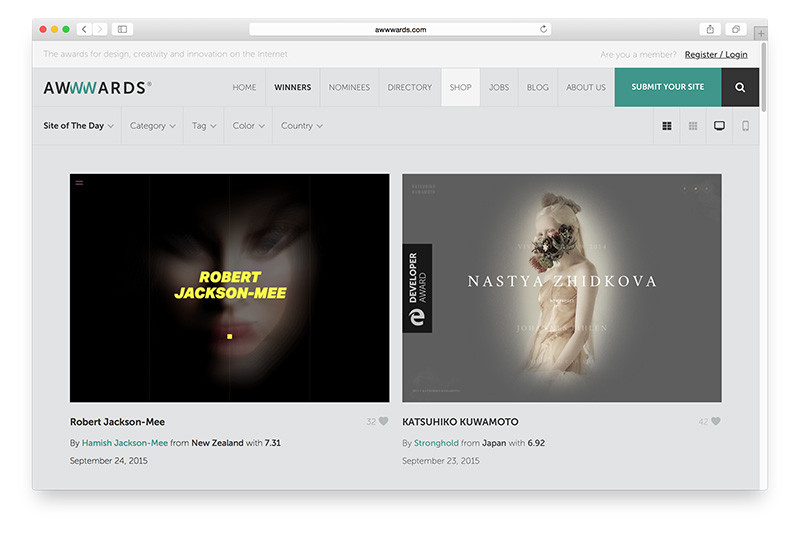Image resolution: width=800 pixels, height=536 pixels.
Task: Select the desktop monitor view icon
Action: [718, 126]
